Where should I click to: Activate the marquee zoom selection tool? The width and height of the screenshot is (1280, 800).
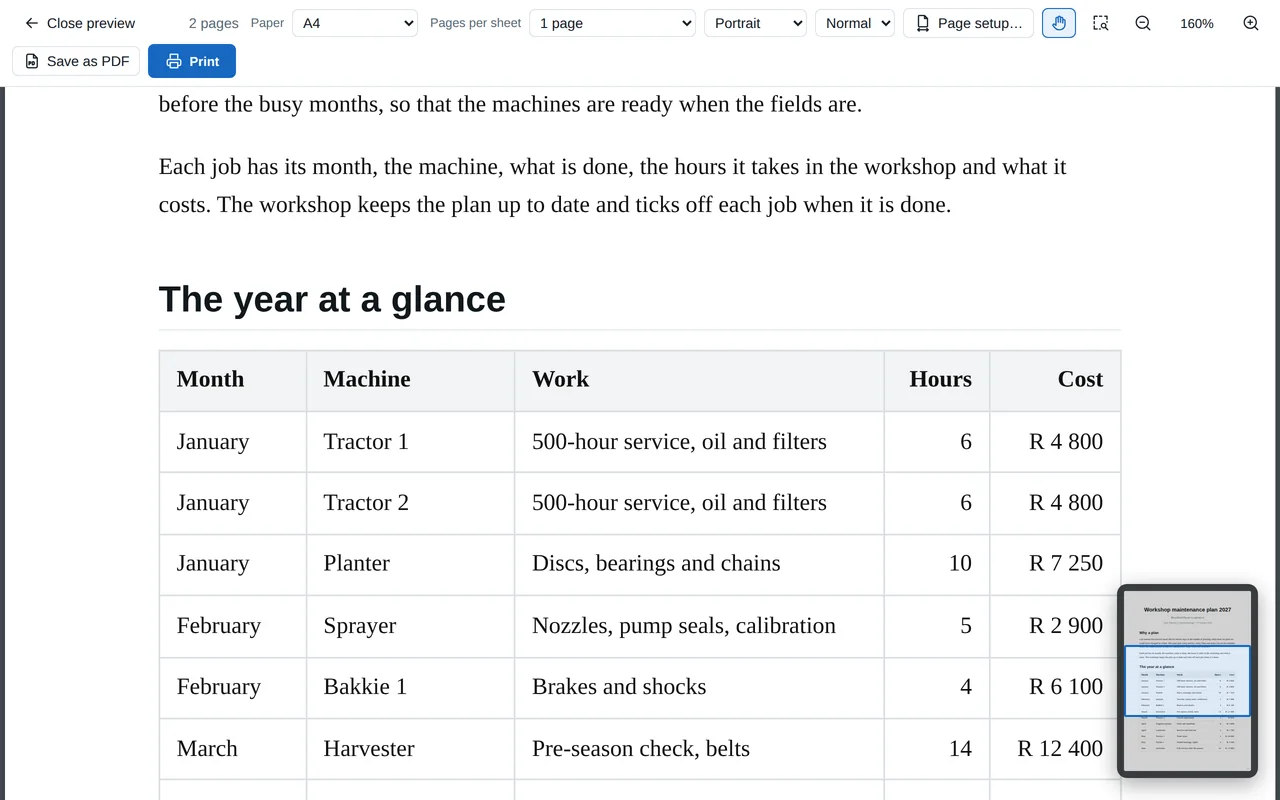pyautogui.click(x=1101, y=23)
